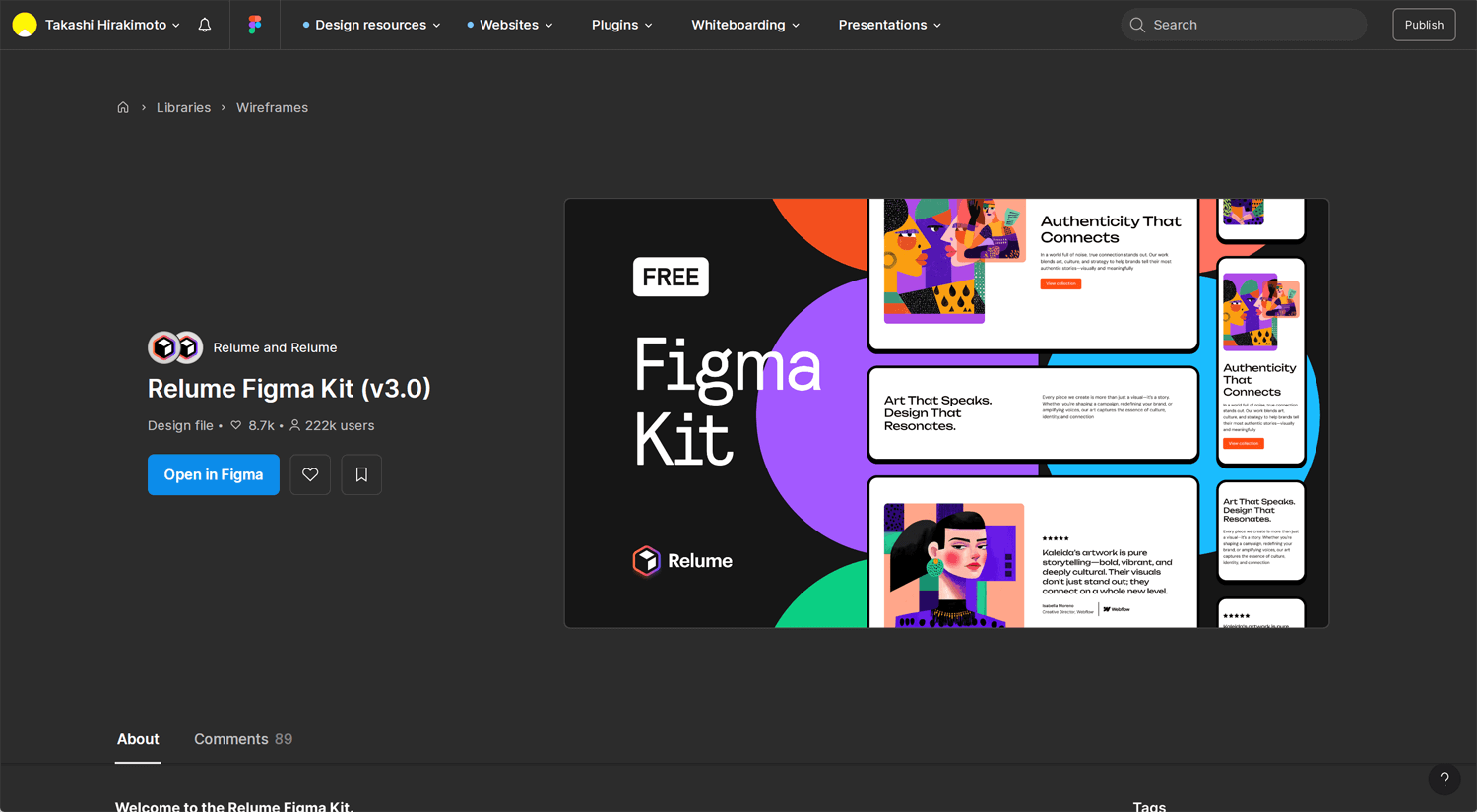Image resolution: width=1477 pixels, height=812 pixels.
Task: Click the Open in Figma button
Action: (214, 474)
